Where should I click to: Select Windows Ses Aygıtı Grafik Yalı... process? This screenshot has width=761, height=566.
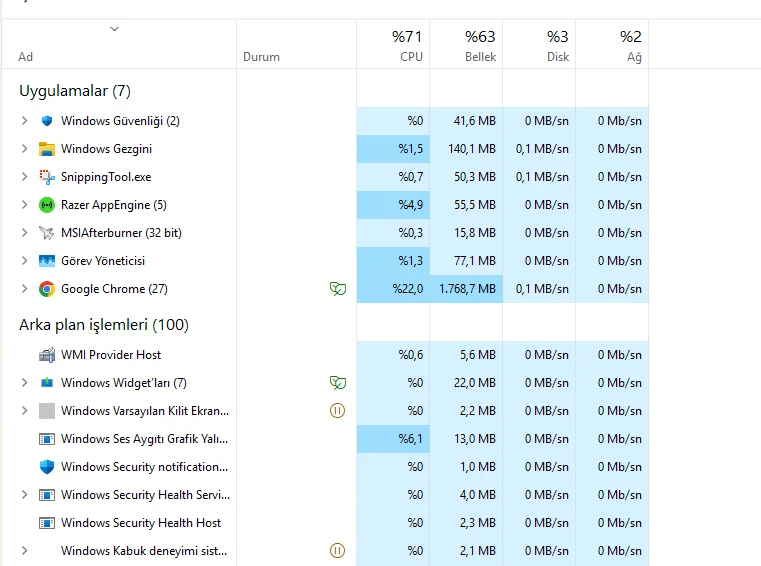coord(325,439)
